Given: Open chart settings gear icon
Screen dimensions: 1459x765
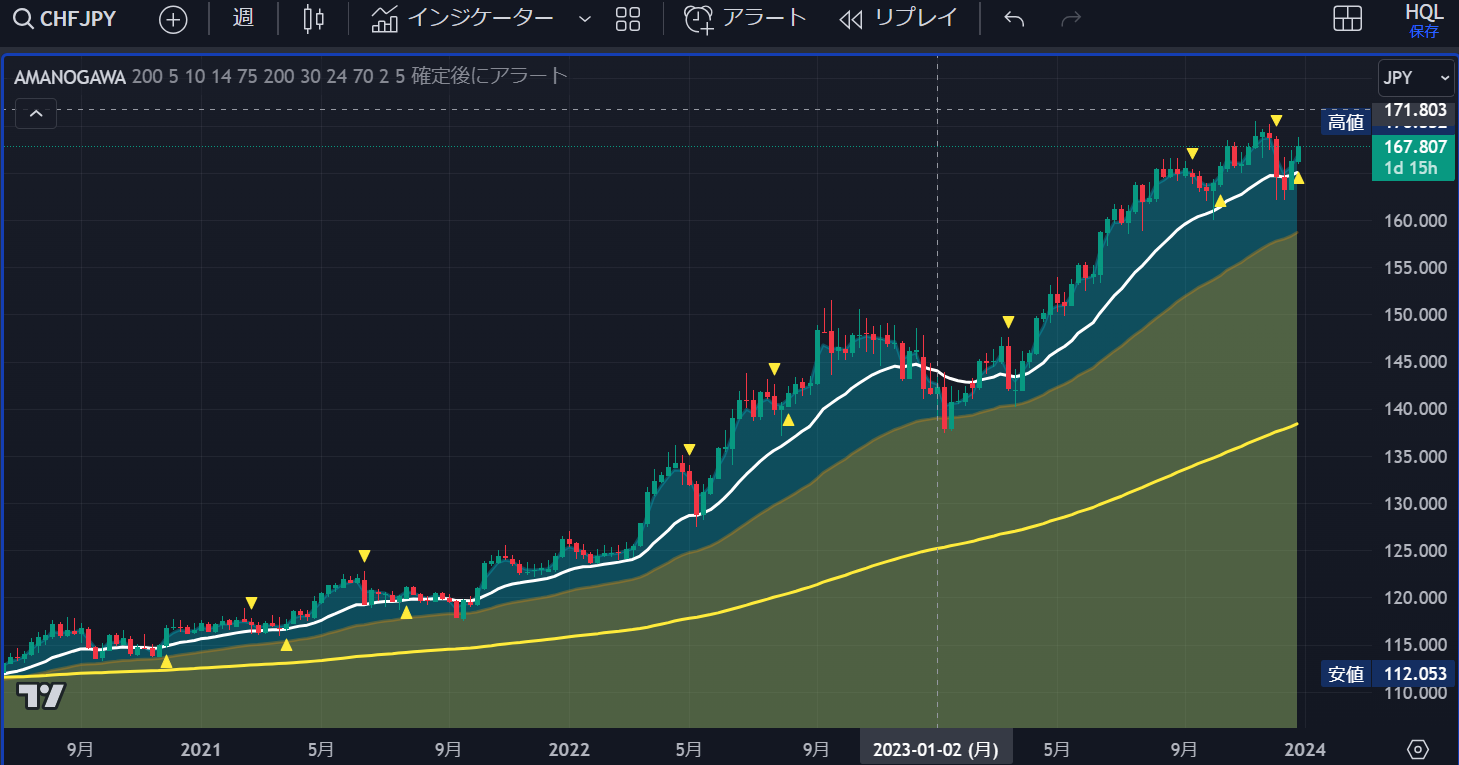Looking at the screenshot, I should 1418,749.
